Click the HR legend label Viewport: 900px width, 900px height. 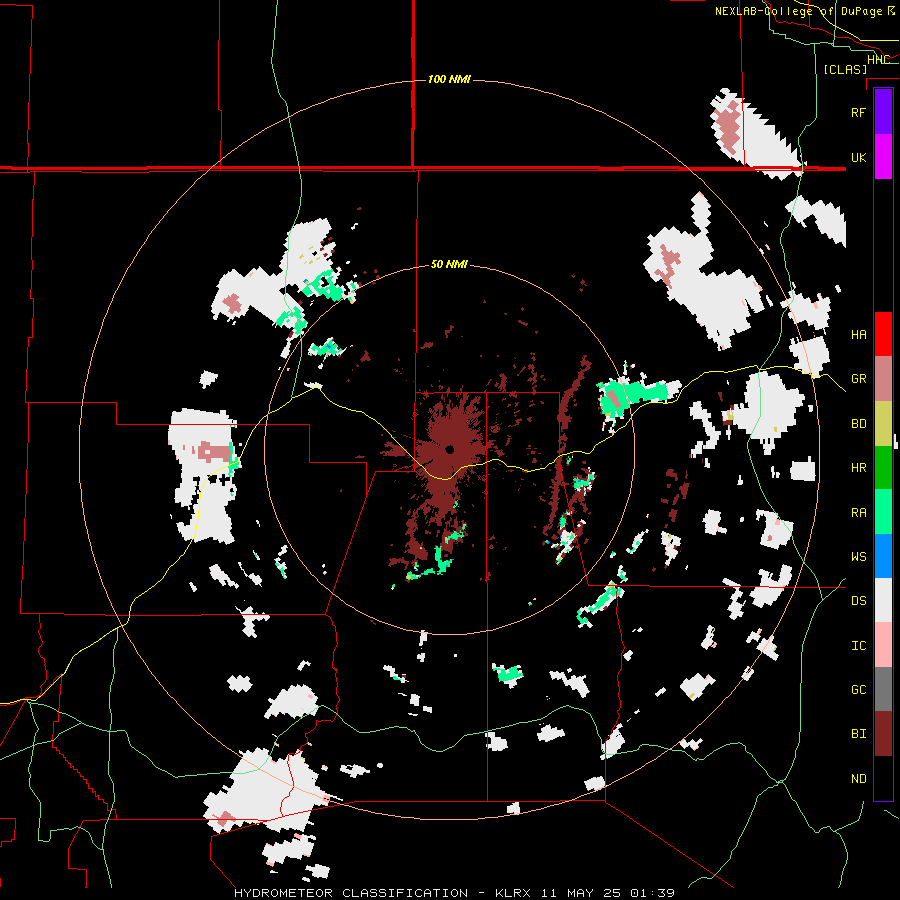tap(858, 468)
